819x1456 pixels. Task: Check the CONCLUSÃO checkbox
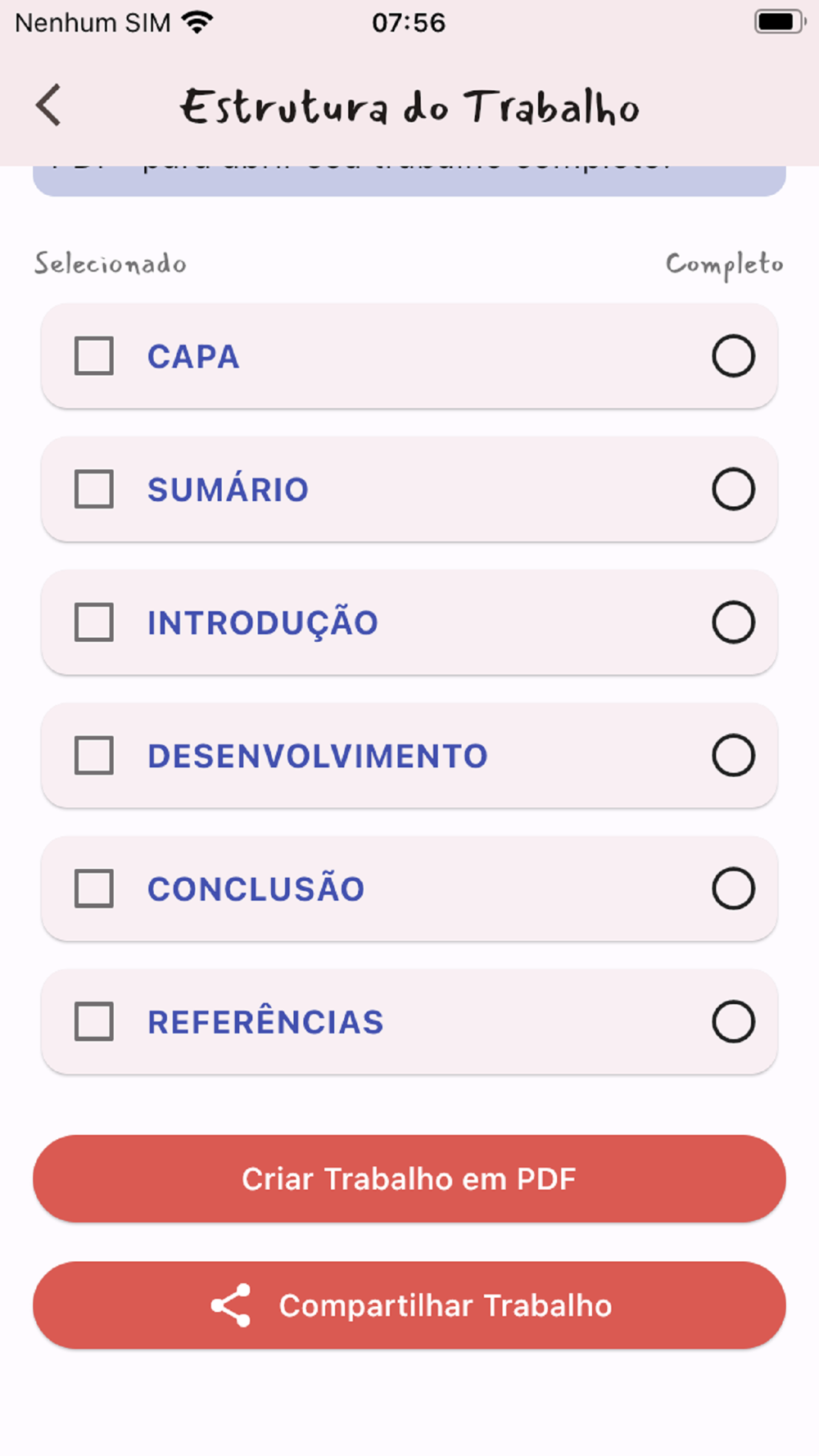click(94, 889)
